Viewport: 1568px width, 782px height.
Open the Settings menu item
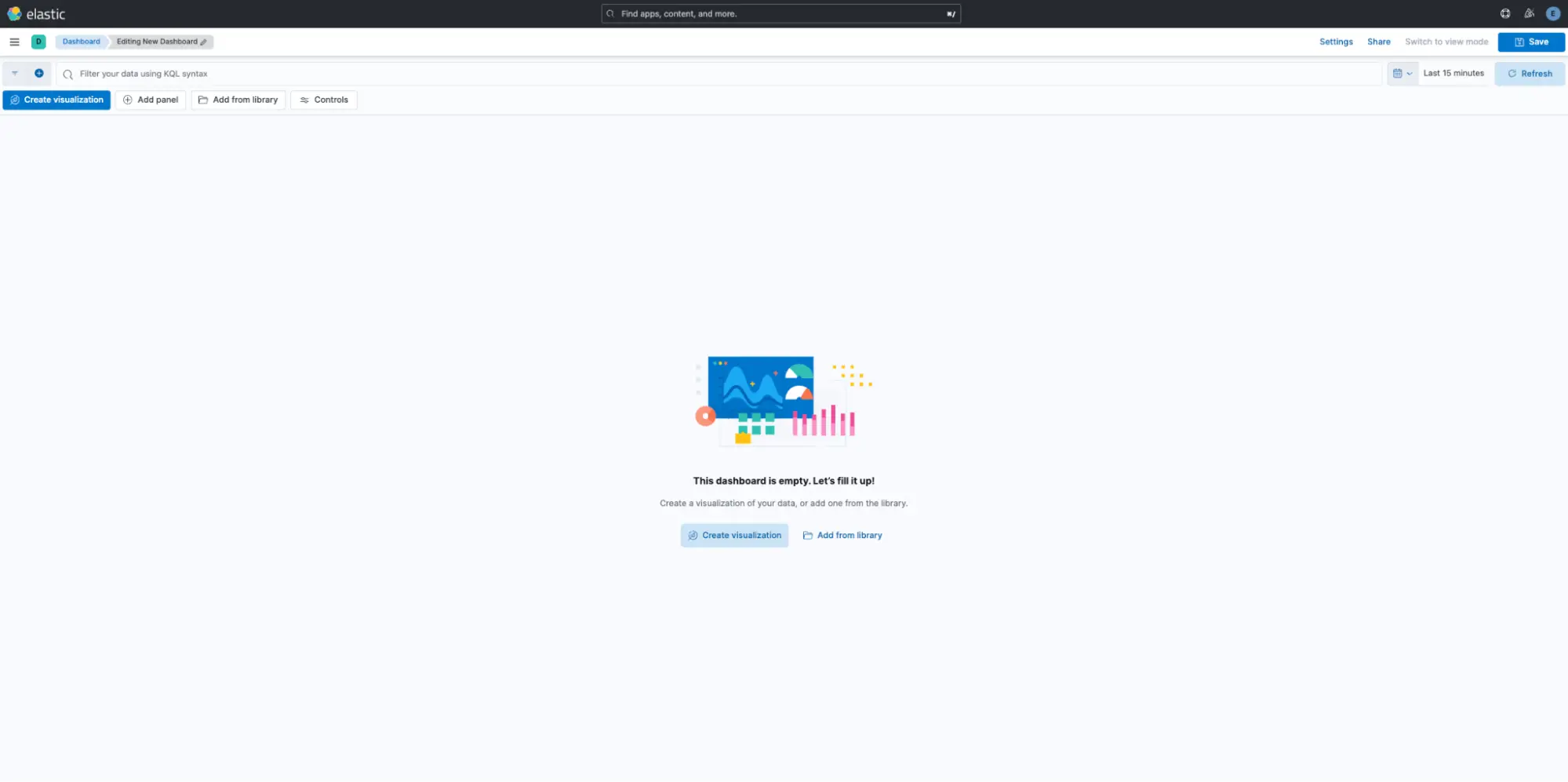coord(1336,42)
